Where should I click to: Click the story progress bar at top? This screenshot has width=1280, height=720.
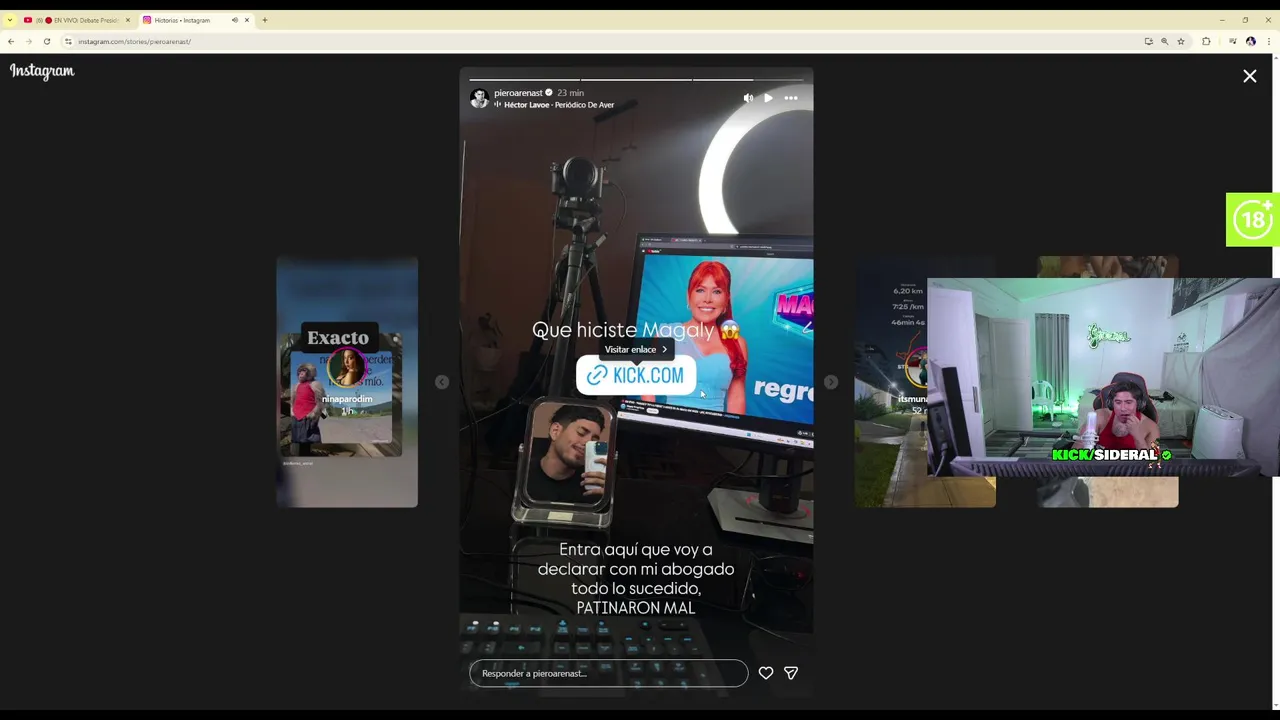(636, 79)
